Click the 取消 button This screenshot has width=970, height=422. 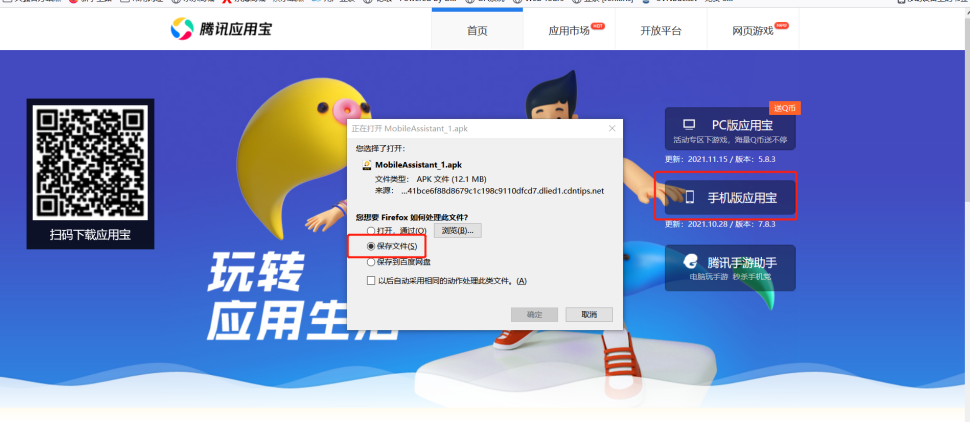(x=589, y=314)
